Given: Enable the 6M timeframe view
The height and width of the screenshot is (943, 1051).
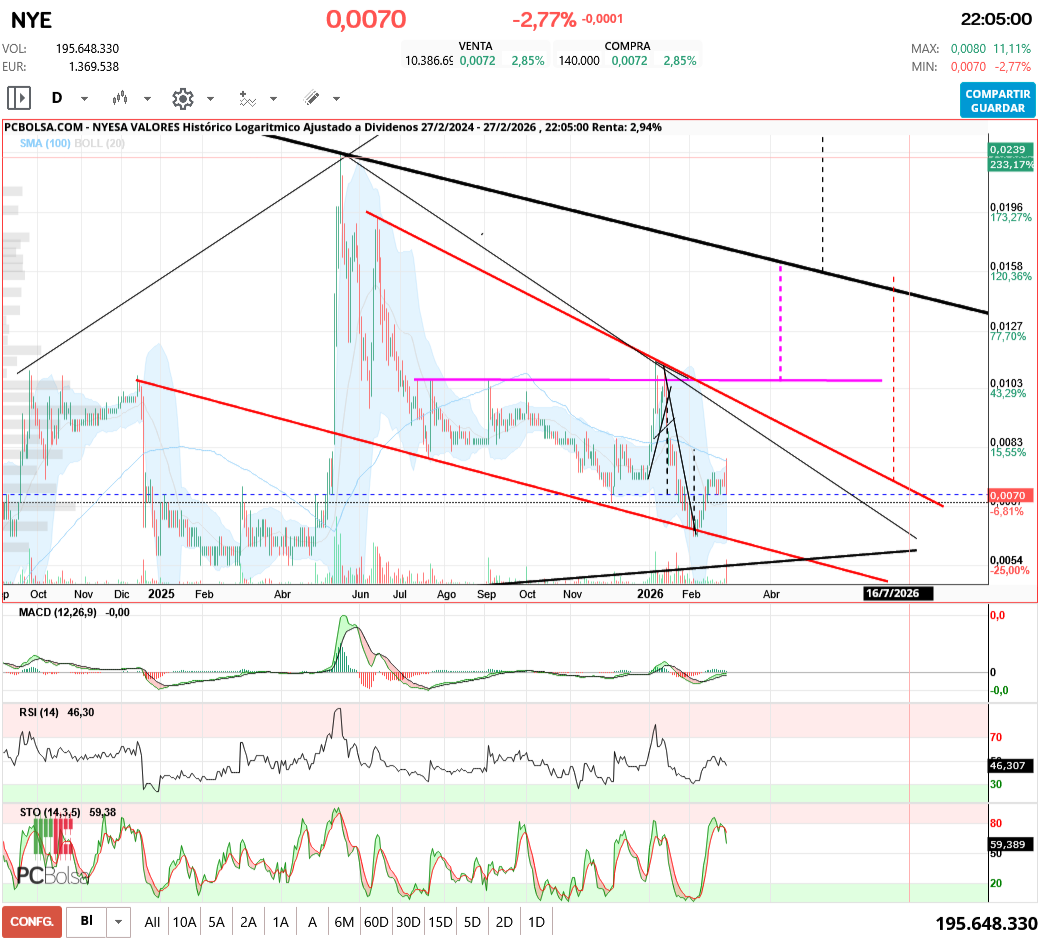Looking at the screenshot, I should click(344, 921).
